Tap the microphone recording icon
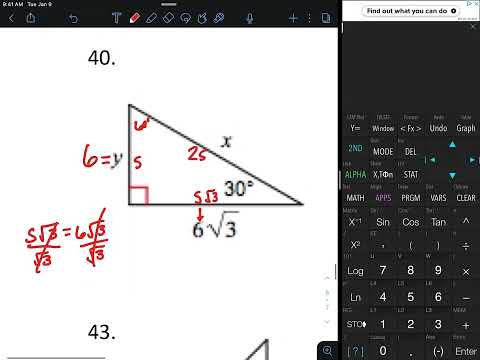The height and width of the screenshot is (360, 480). point(250,18)
